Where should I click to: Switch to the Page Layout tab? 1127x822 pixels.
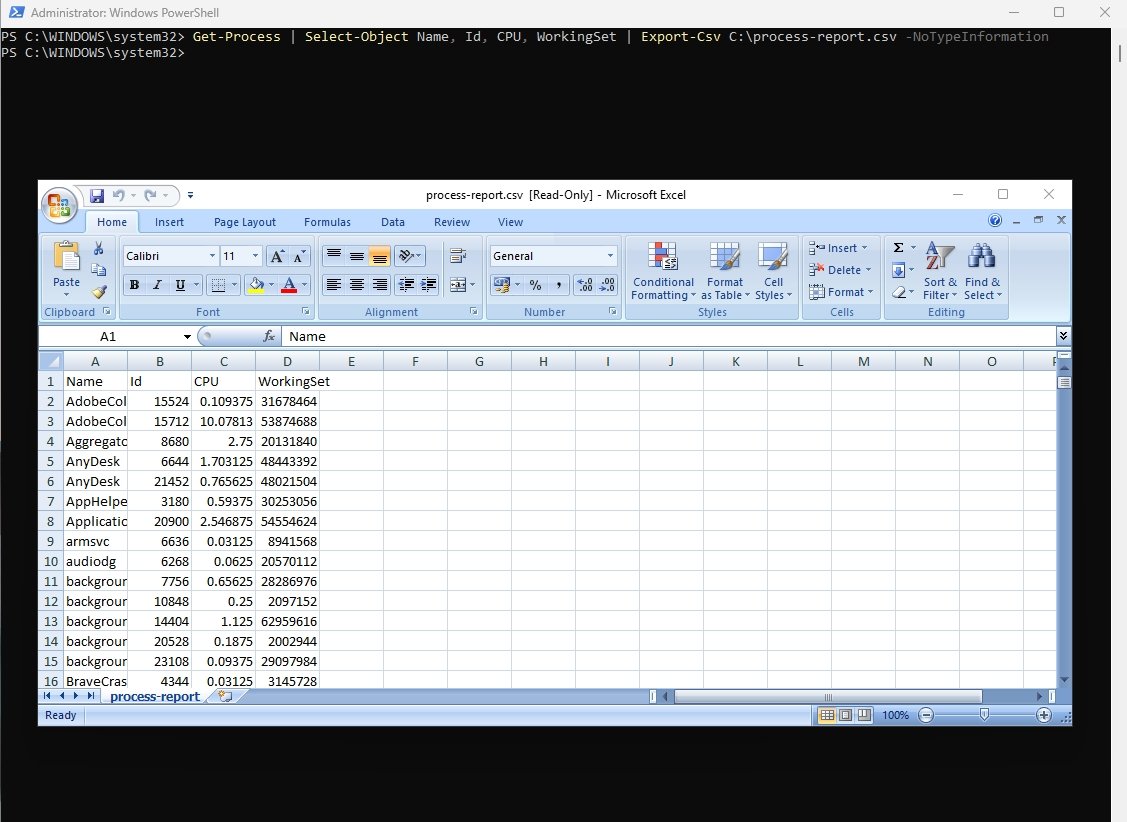coord(244,222)
